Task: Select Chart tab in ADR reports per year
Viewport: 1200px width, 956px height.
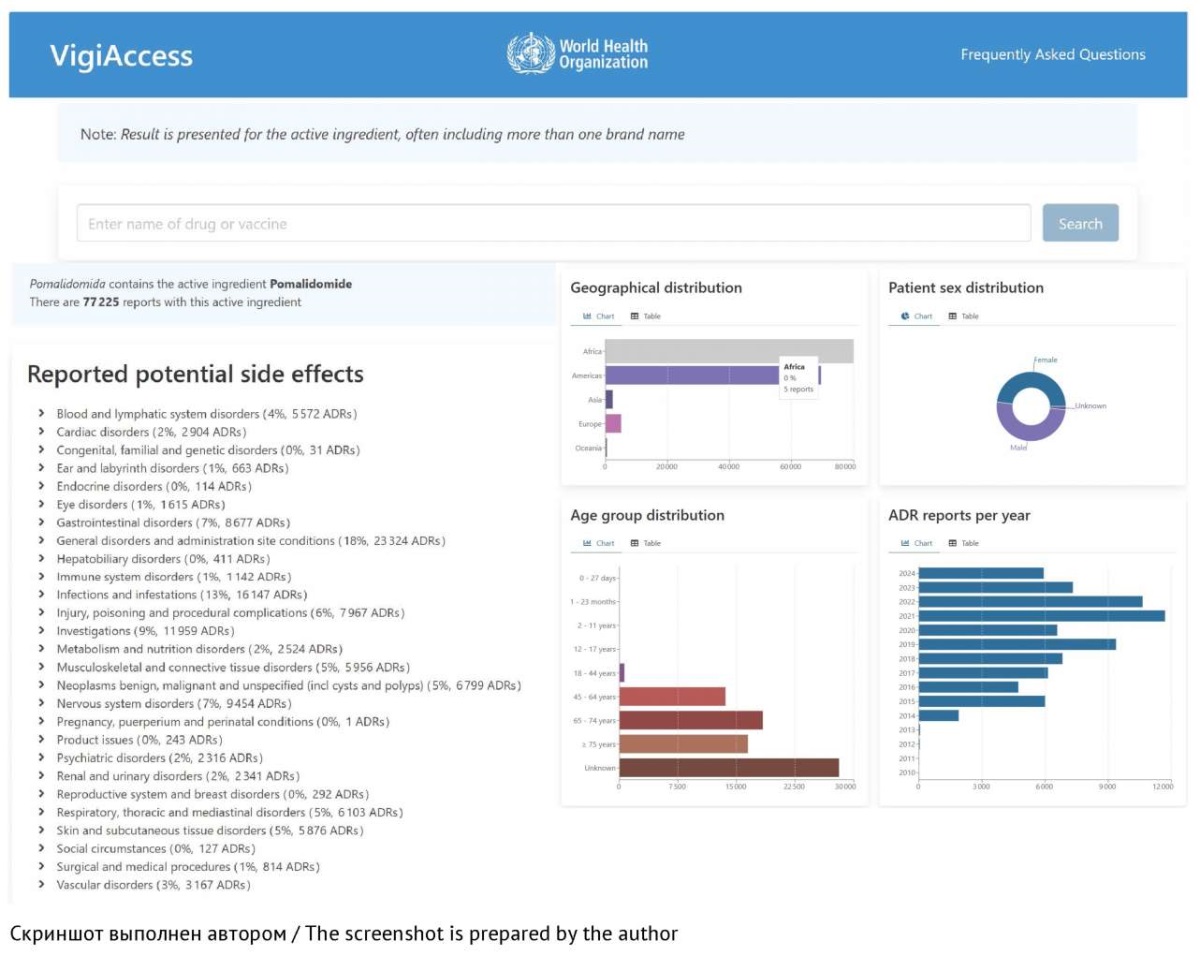Action: point(917,543)
